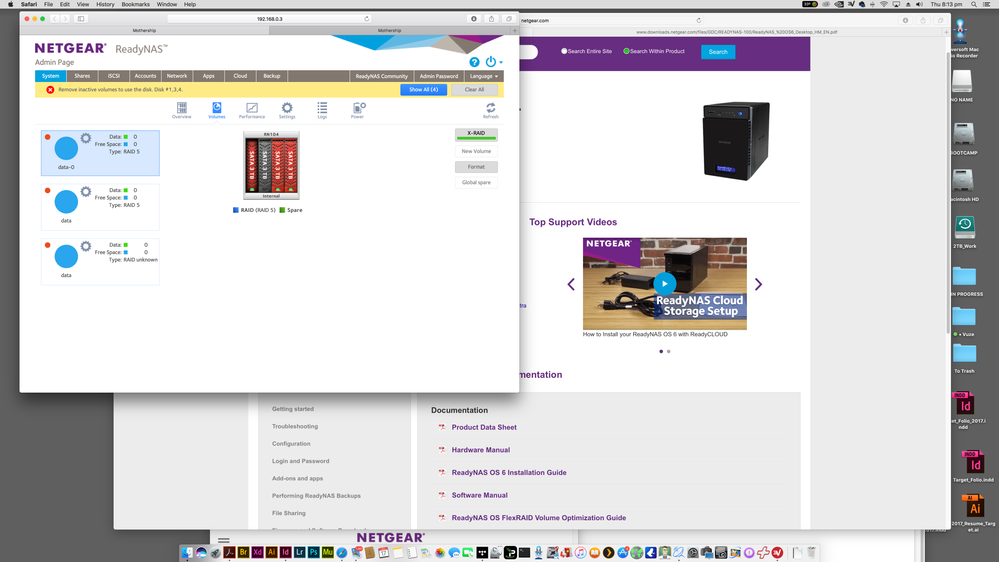Open Adobe Muse from the Dock
Screen dimensions: 999x562
tap(327, 552)
